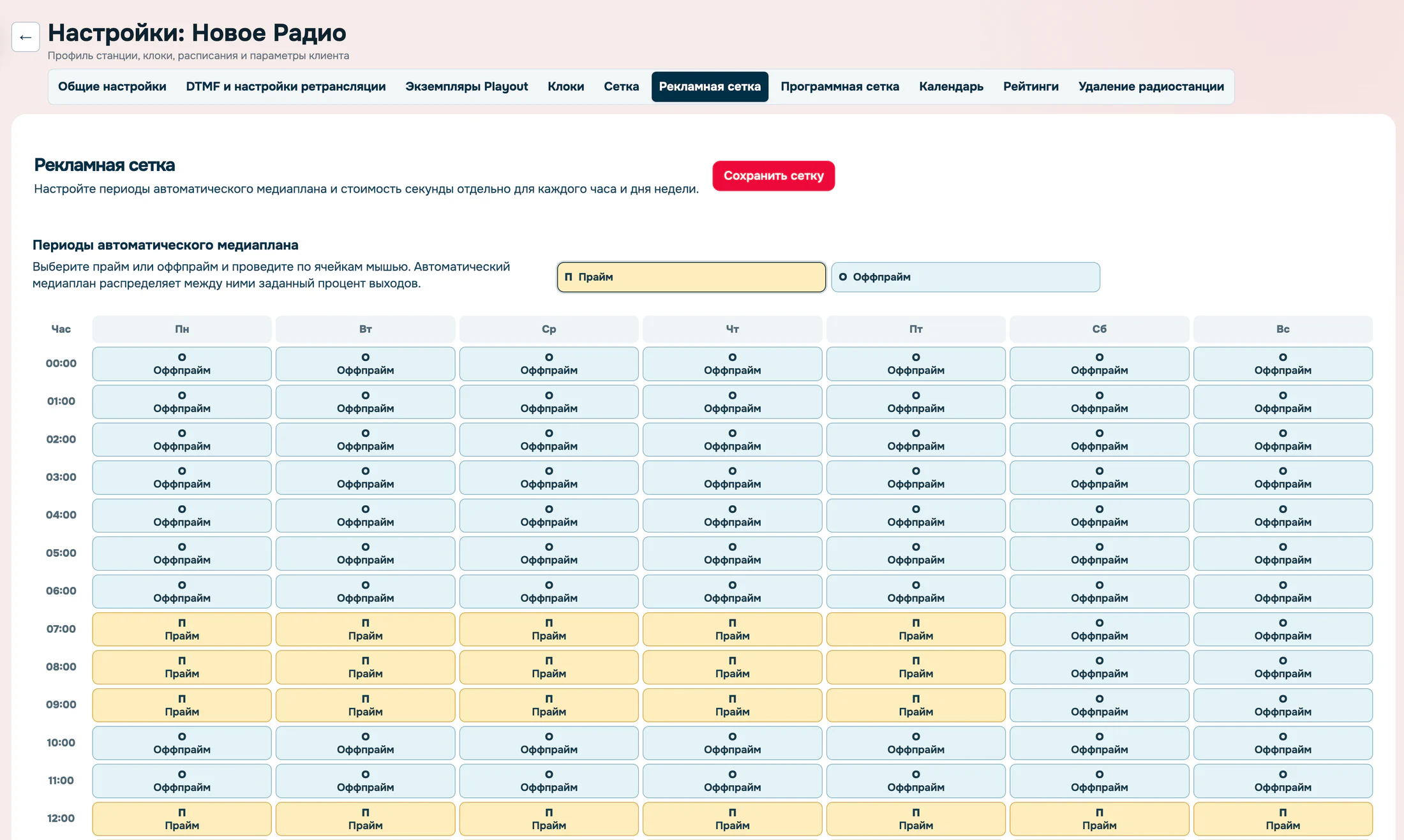
Task: Select the Оффпрайм period brush
Action: click(966, 277)
